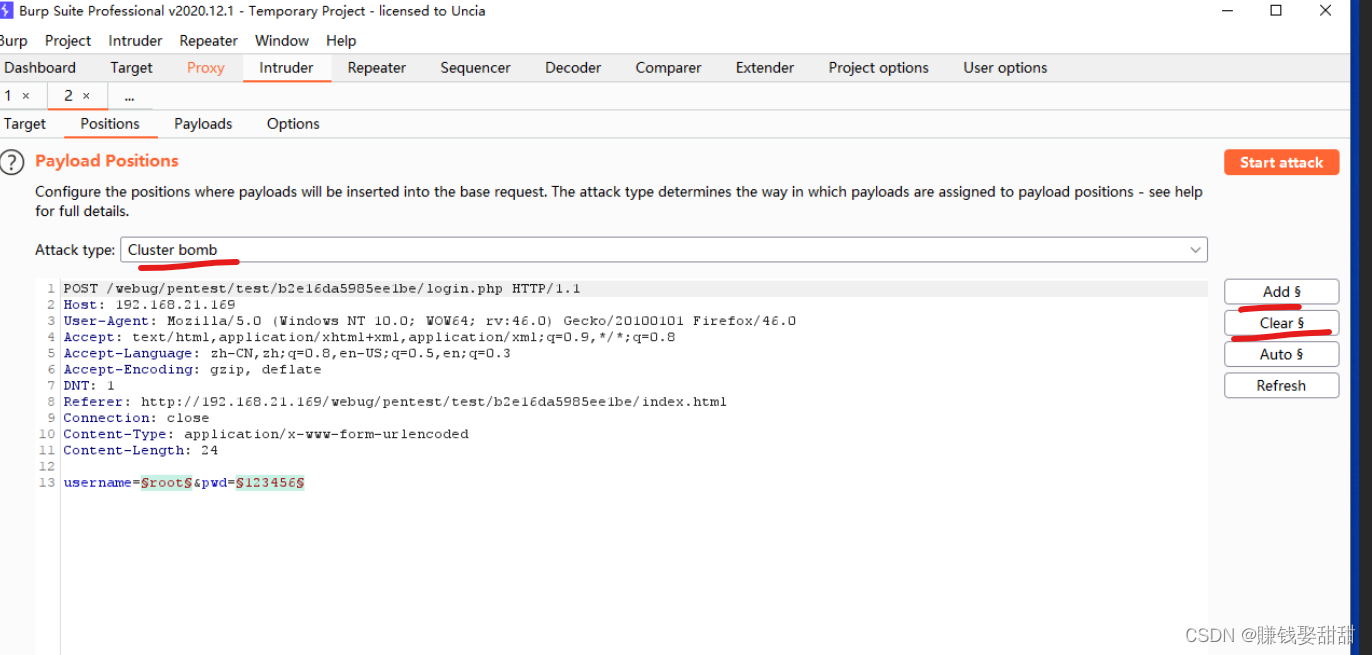This screenshot has width=1372, height=655.
Task: Switch to the Proxy tab
Action: point(205,68)
